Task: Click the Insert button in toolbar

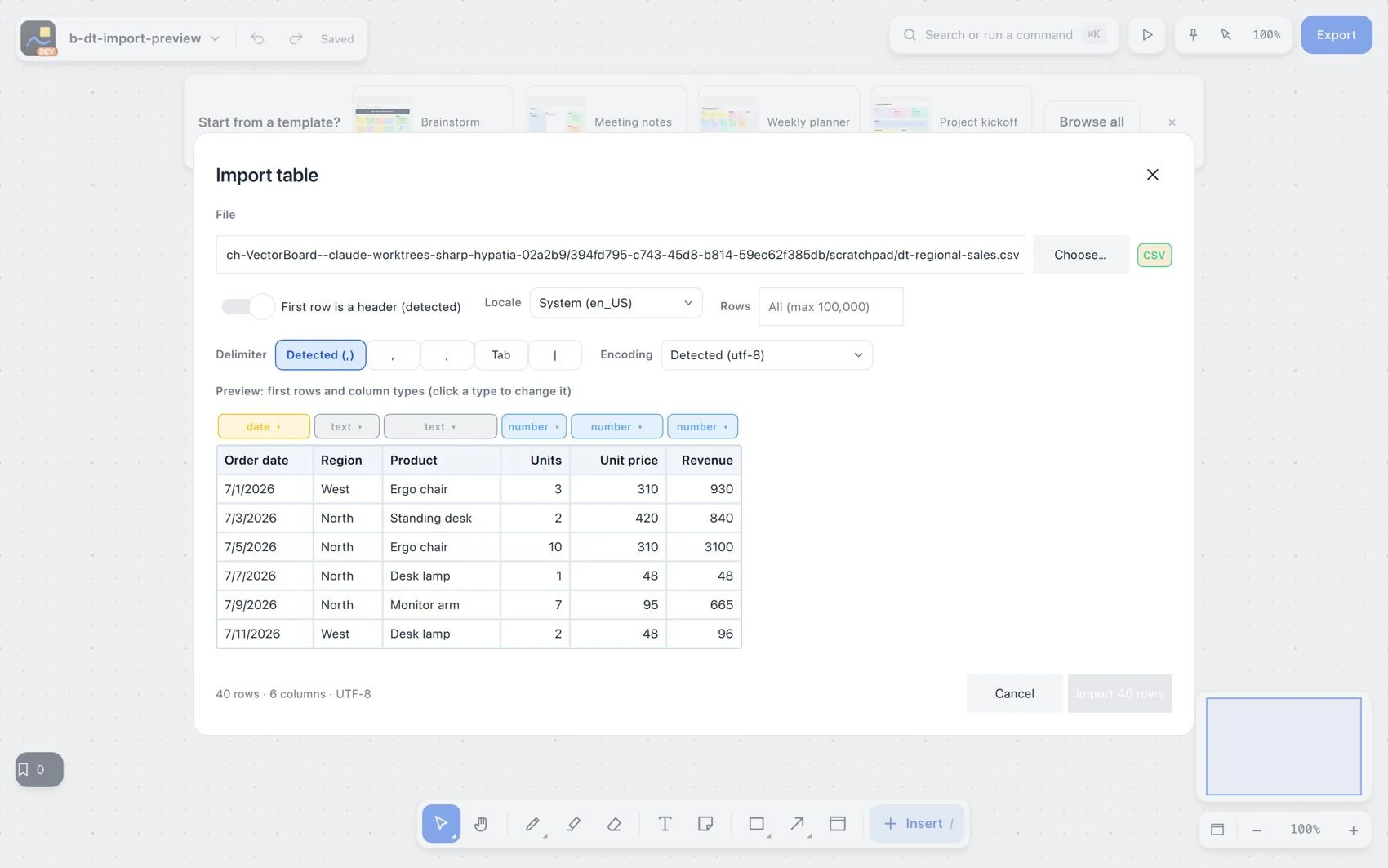Action: coord(917,823)
